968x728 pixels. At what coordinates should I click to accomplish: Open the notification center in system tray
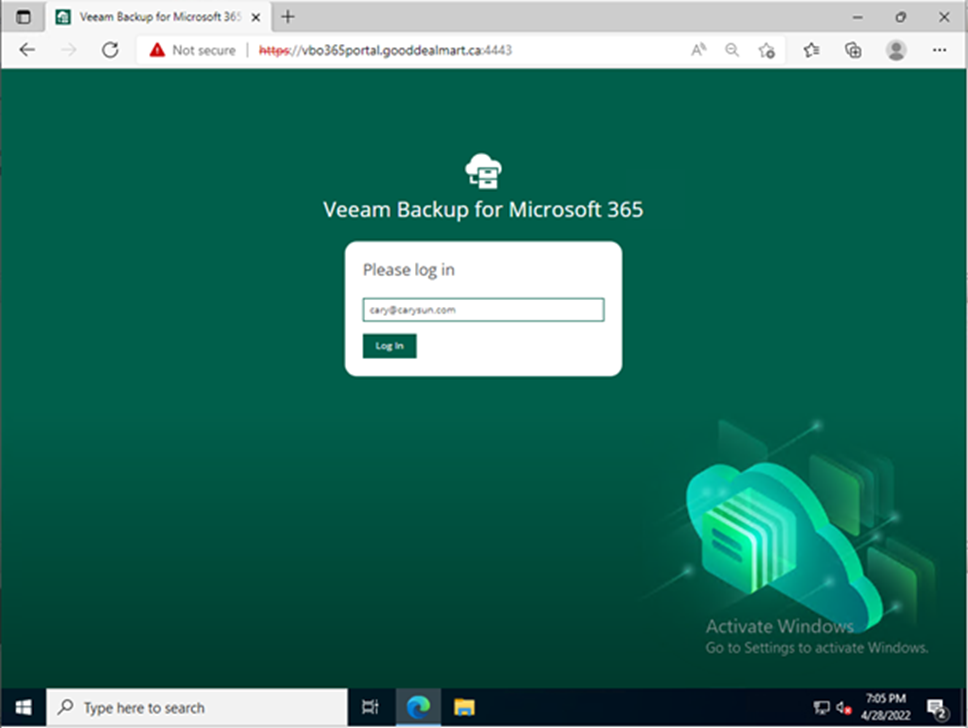pyautogui.click(x=937, y=708)
